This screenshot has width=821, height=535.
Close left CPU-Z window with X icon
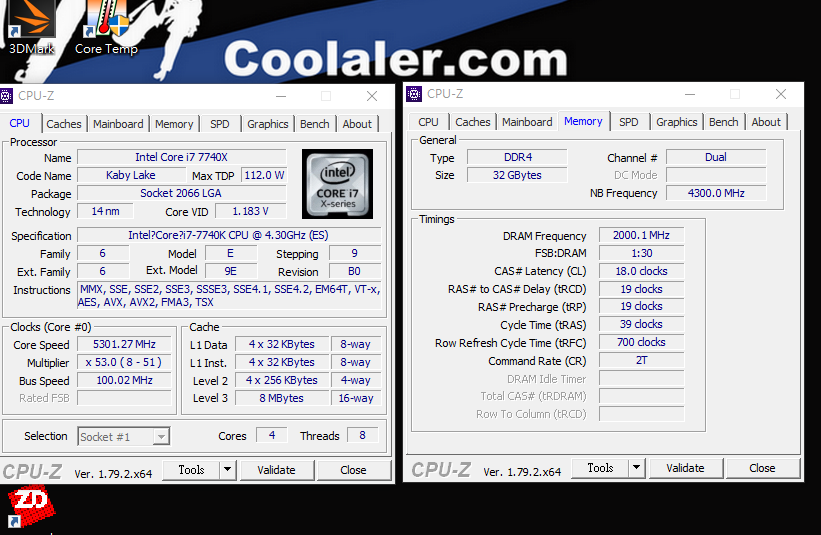pyautogui.click(x=372, y=96)
